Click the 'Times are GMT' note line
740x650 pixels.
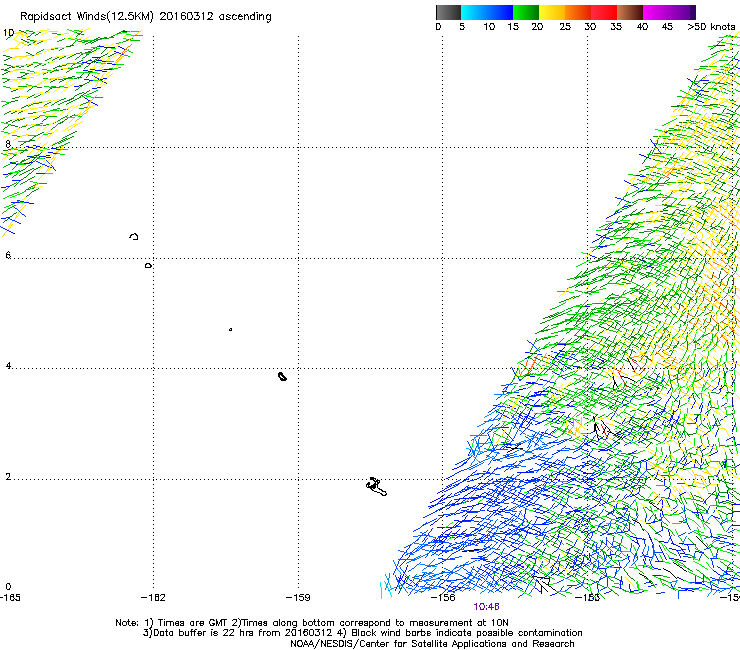[x=311, y=623]
